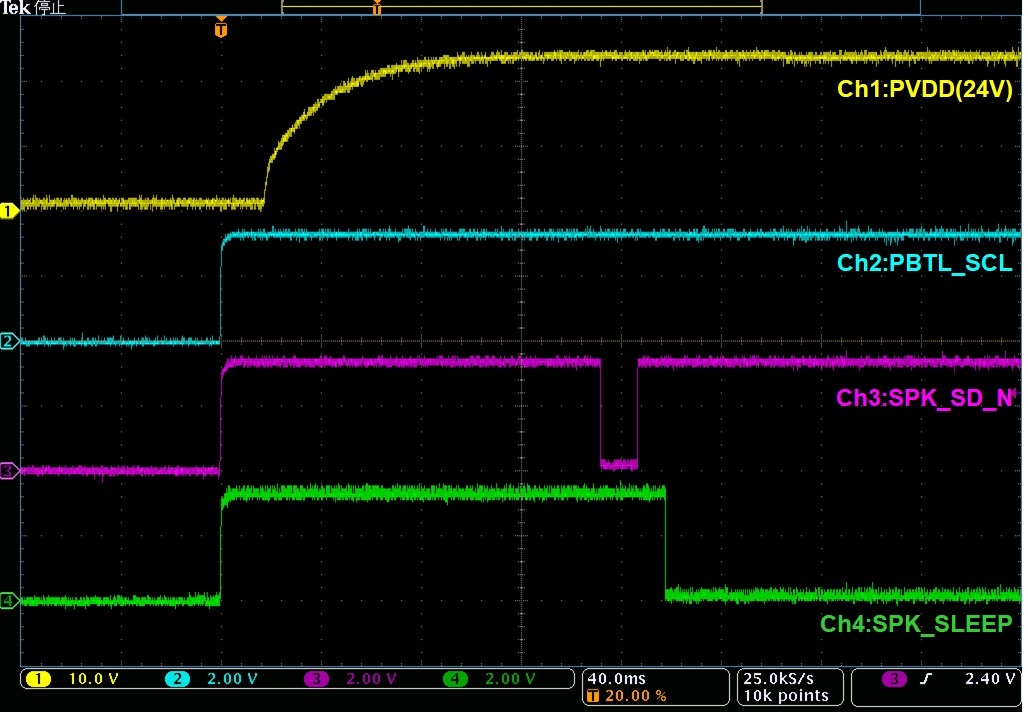Select the yellow channel 1 badge in readout
This screenshot has height=712, width=1028.
39,679
